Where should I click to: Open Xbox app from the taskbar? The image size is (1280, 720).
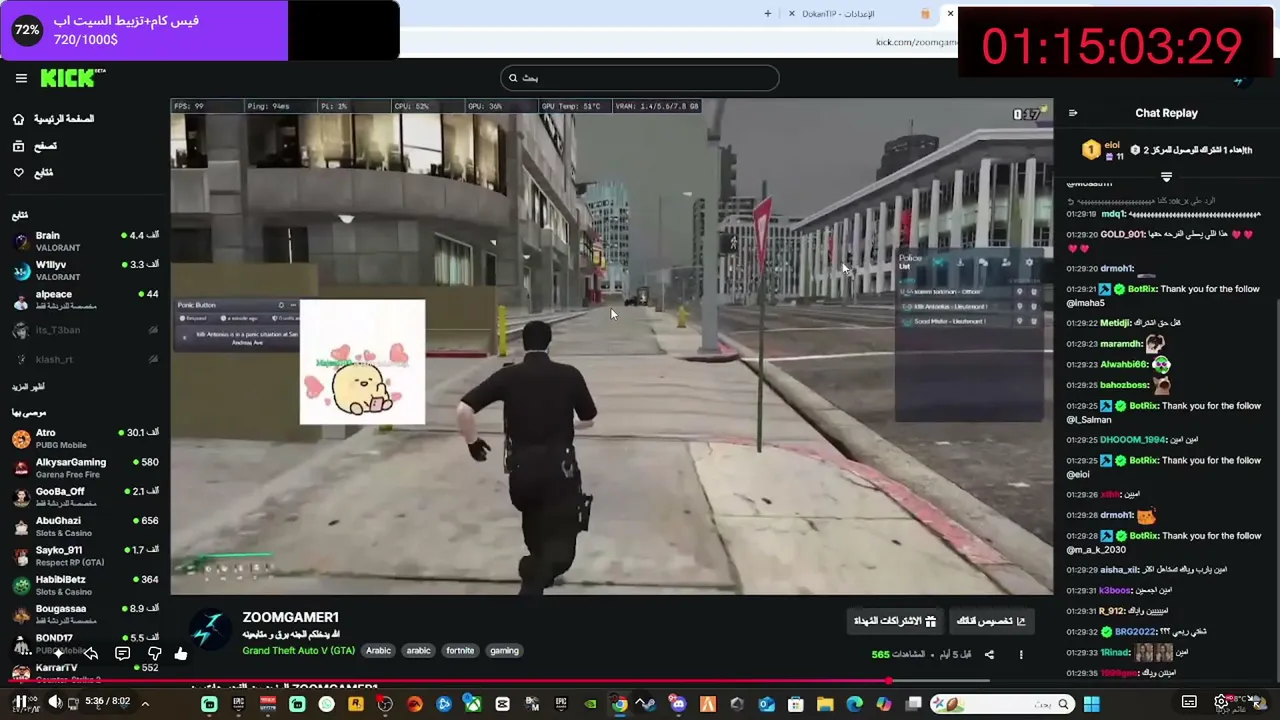(473, 704)
